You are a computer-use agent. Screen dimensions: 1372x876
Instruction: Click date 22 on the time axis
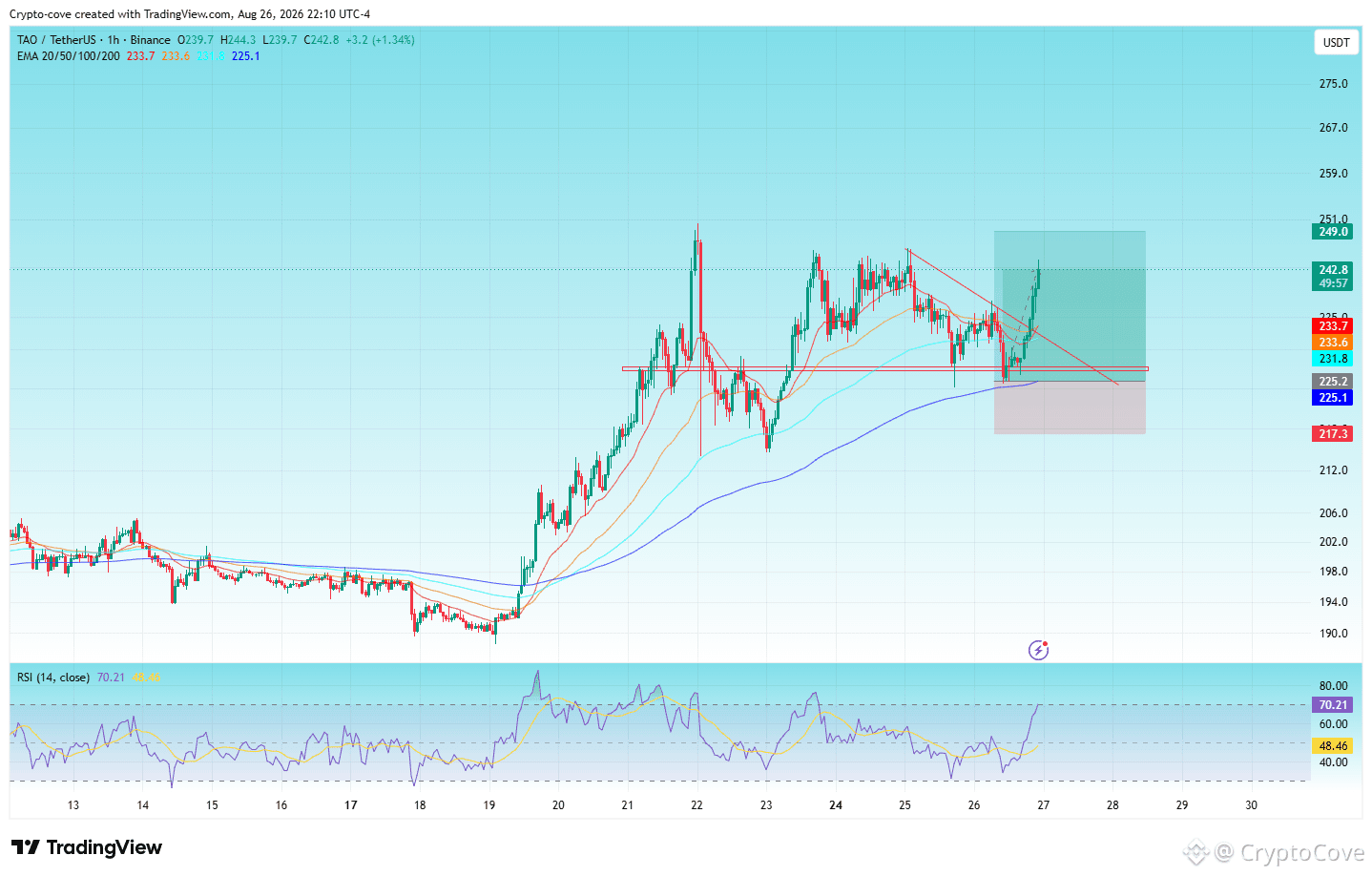click(697, 805)
